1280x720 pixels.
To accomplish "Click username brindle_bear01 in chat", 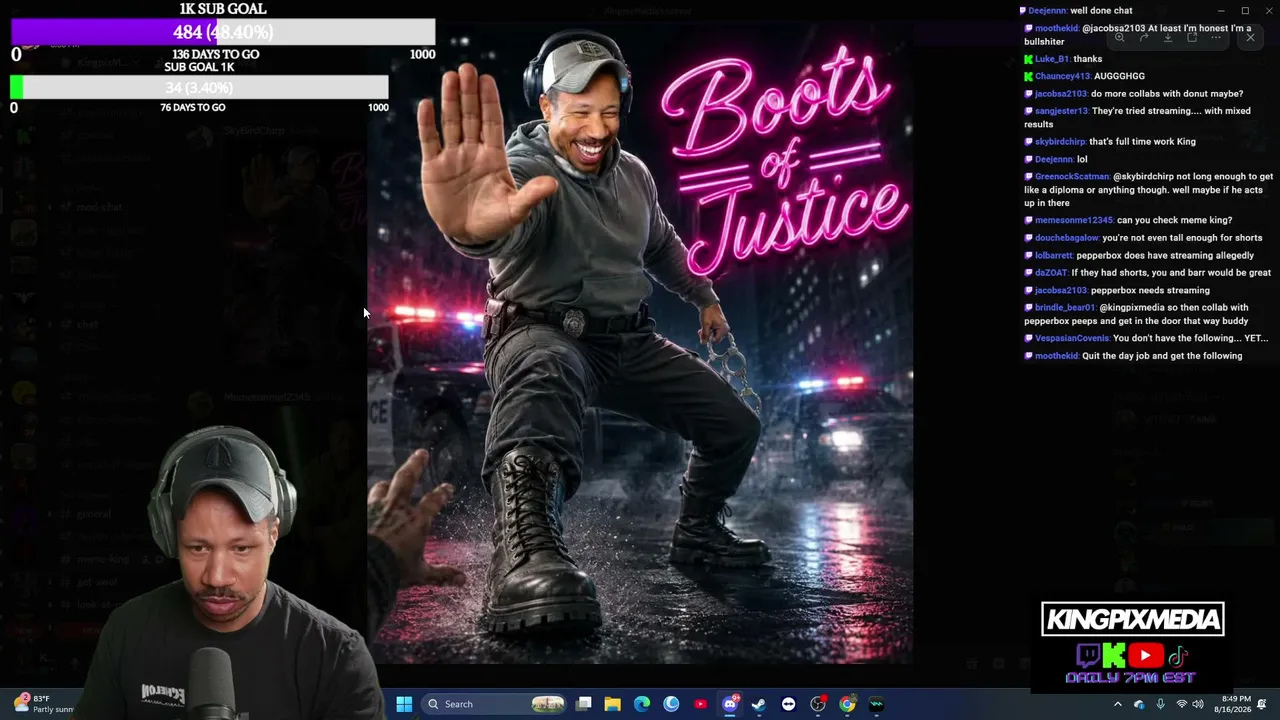I will click(1065, 308).
